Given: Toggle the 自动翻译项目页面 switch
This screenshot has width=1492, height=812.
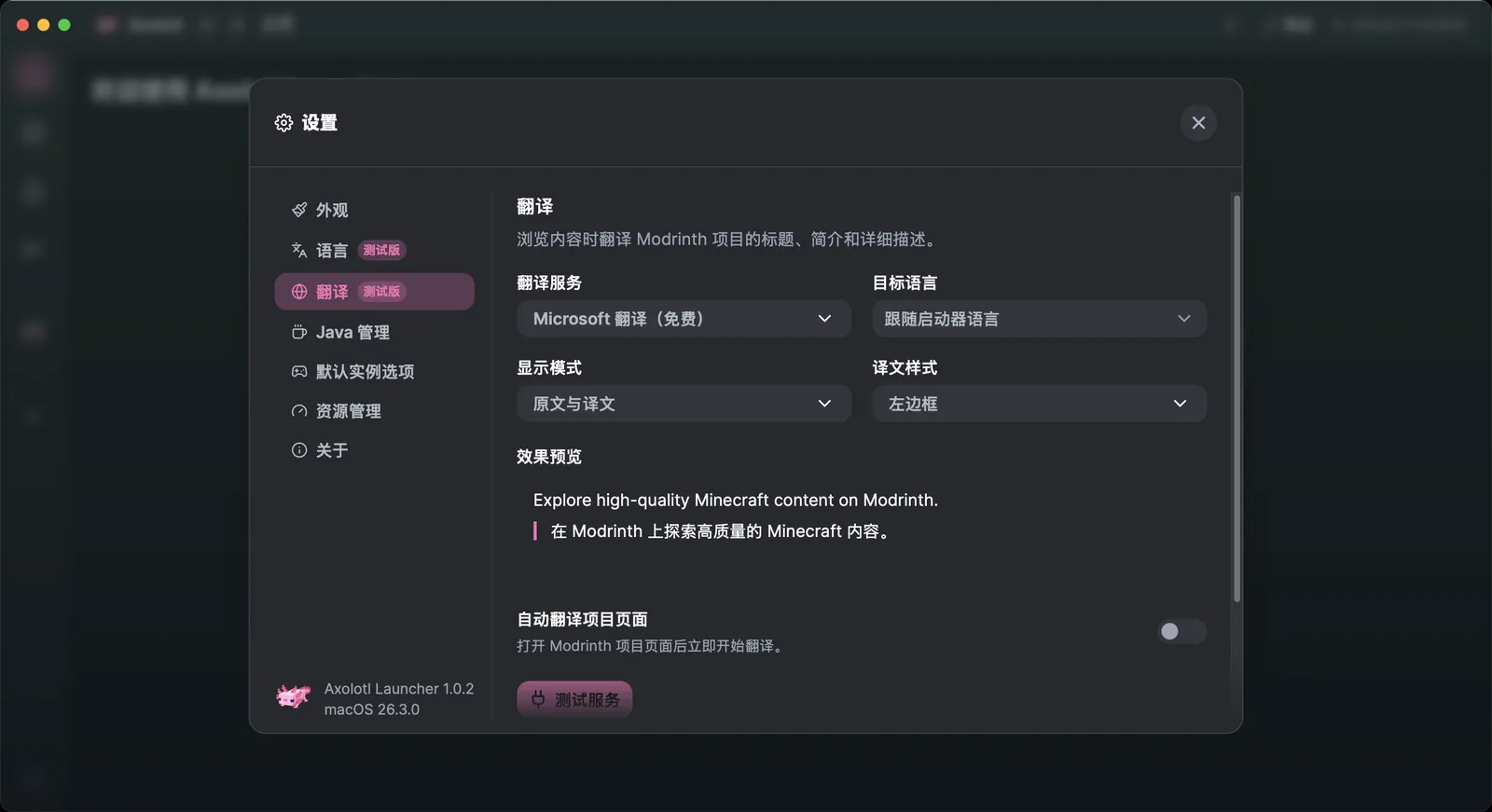Looking at the screenshot, I should [x=1181, y=631].
